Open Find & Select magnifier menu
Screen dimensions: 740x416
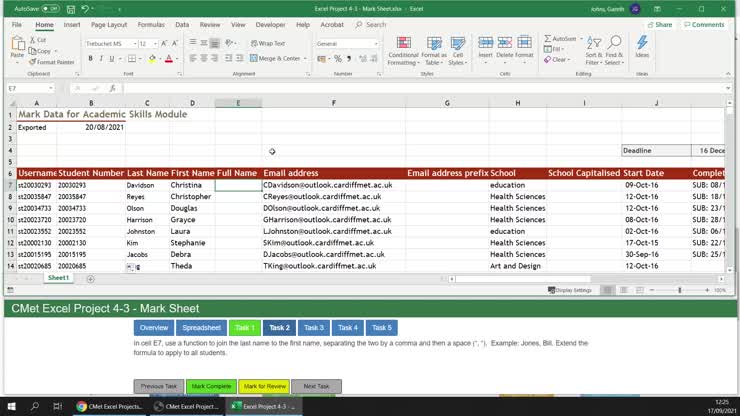coord(614,51)
